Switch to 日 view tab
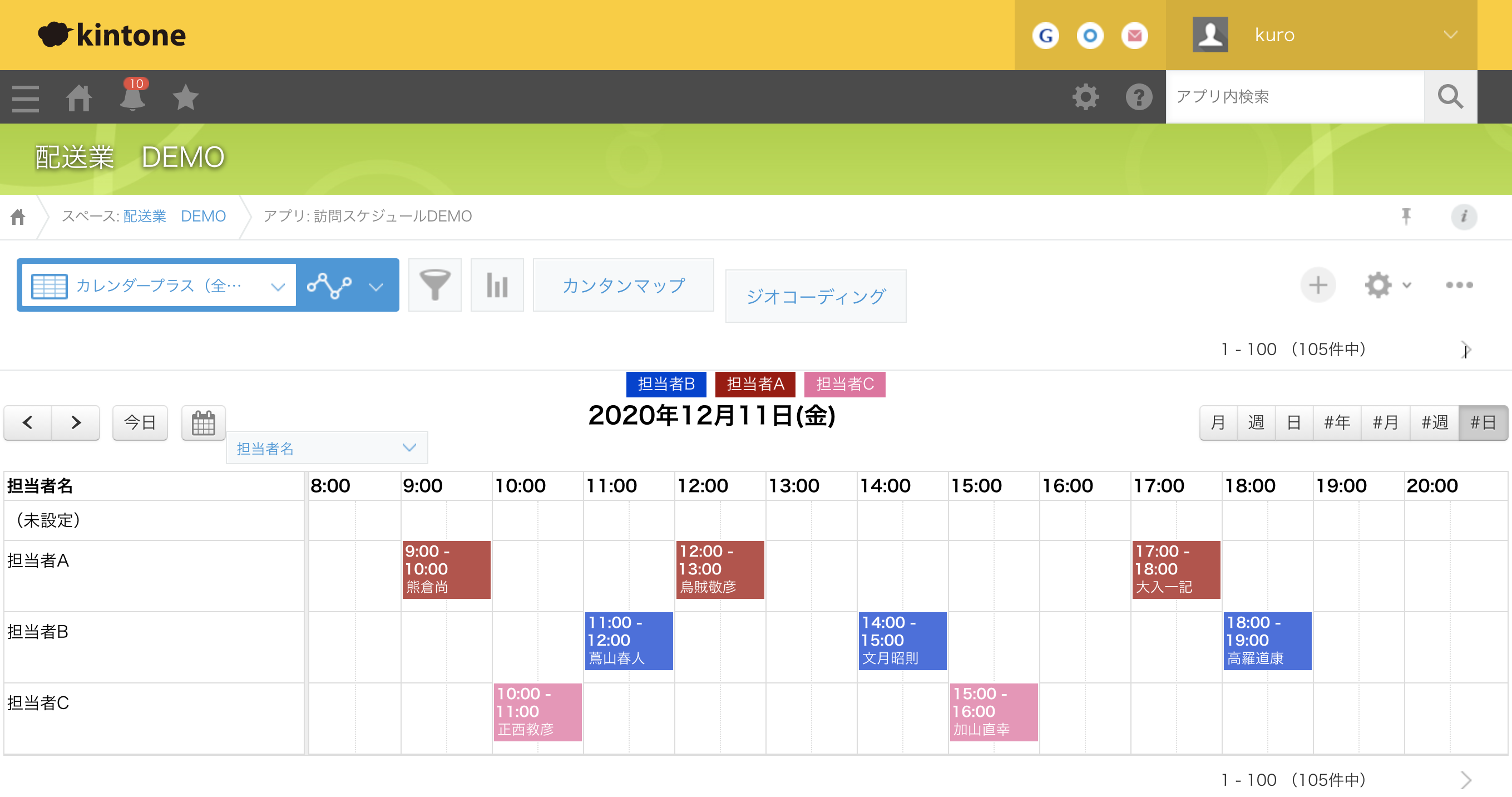The width and height of the screenshot is (1512, 797). 1294,423
